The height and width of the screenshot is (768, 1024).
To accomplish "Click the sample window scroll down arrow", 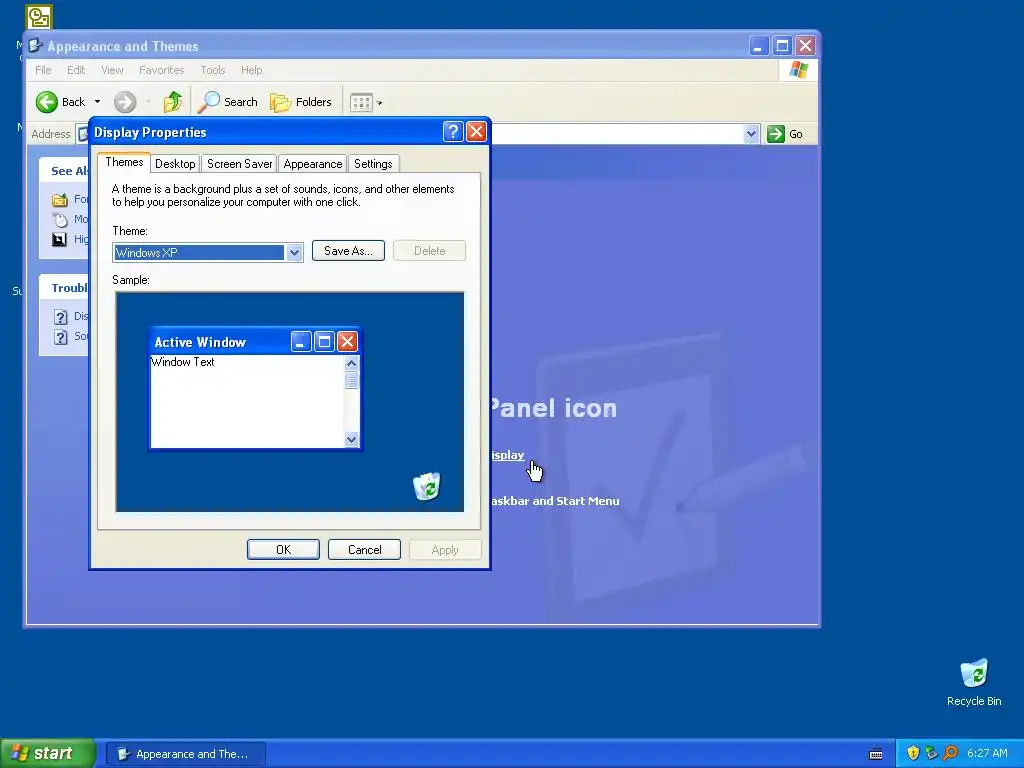I will [351, 440].
